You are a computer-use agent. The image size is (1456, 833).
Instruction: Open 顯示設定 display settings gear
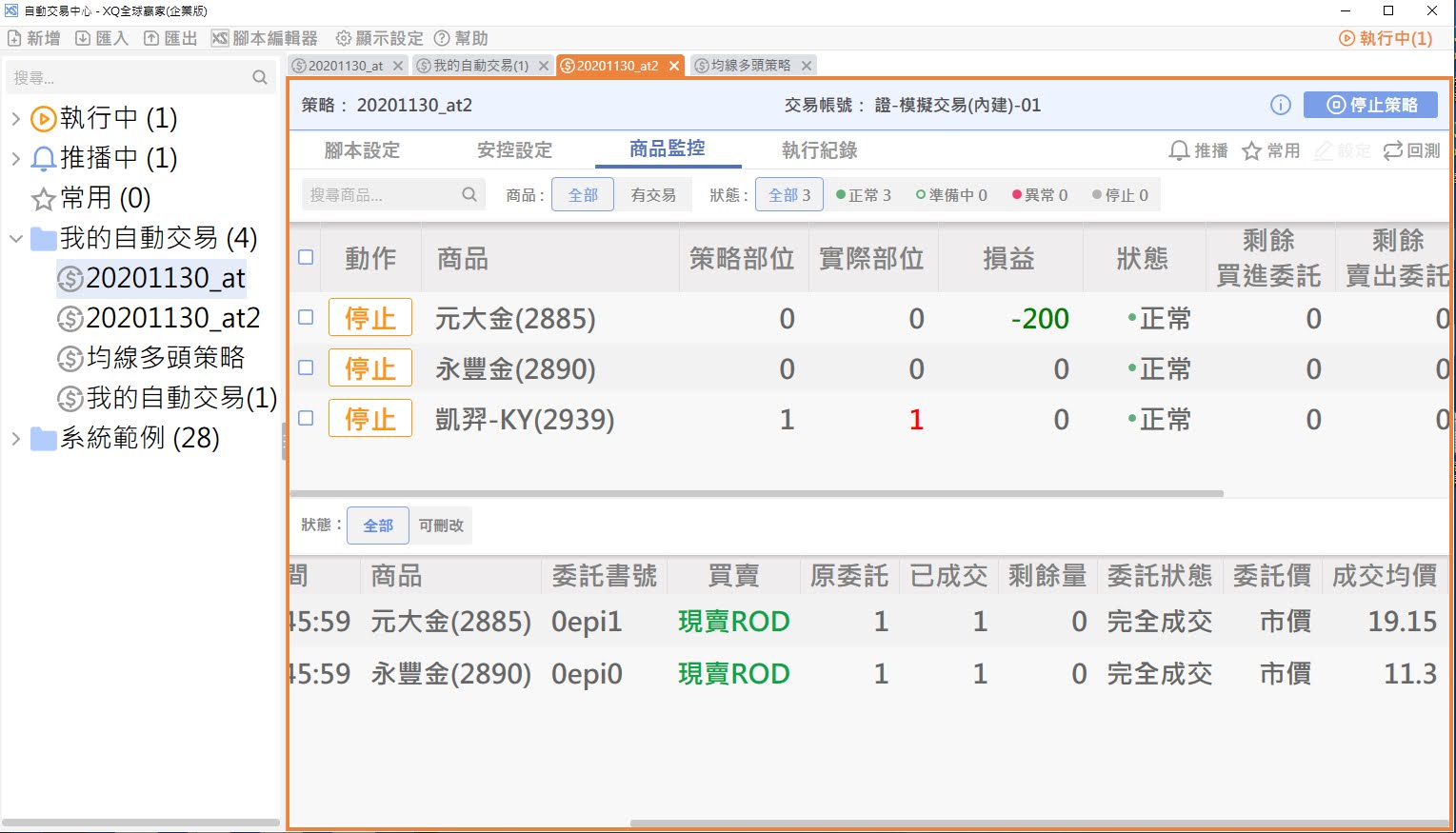344,38
